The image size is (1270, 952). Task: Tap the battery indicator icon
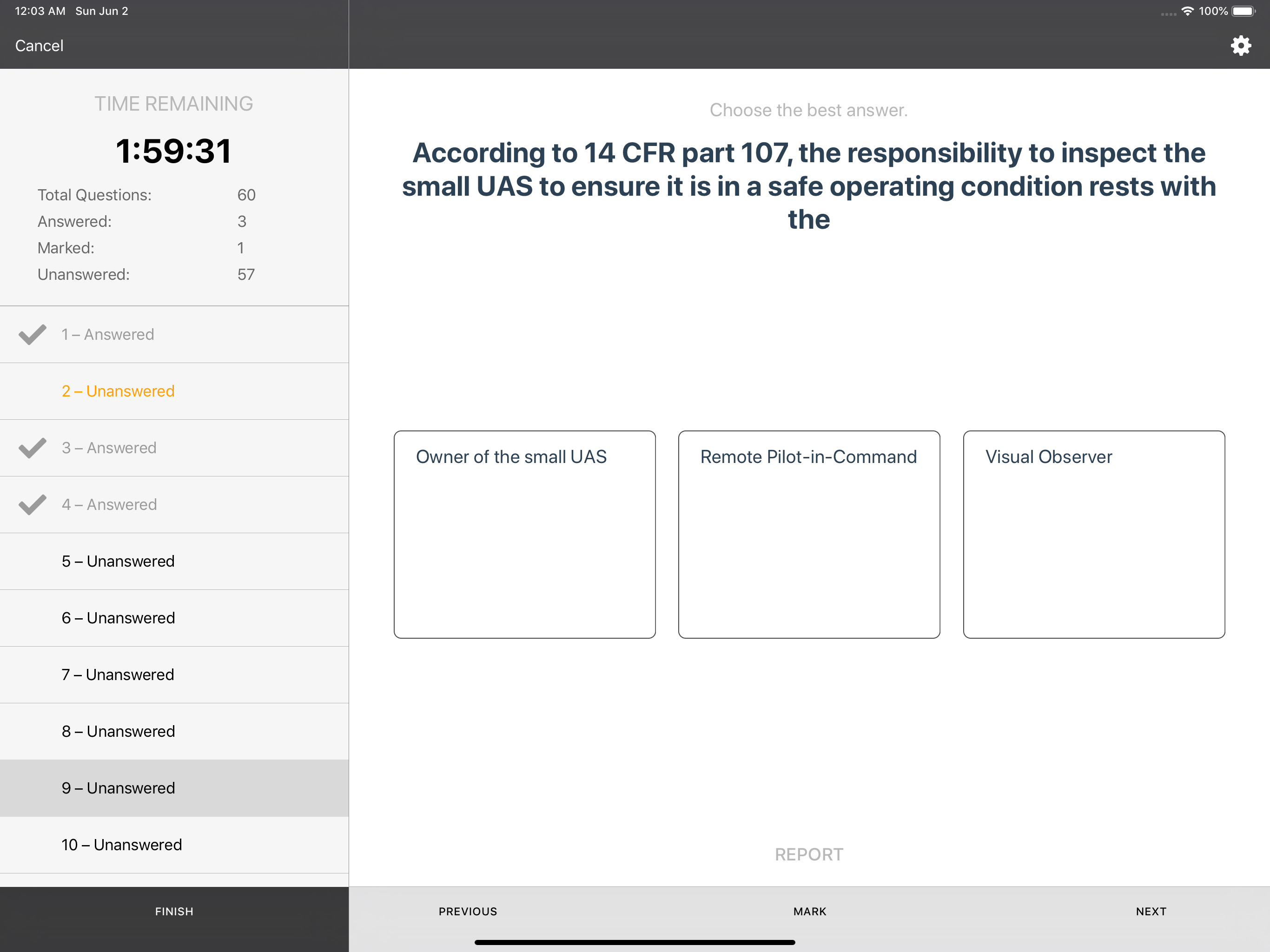(x=1244, y=11)
